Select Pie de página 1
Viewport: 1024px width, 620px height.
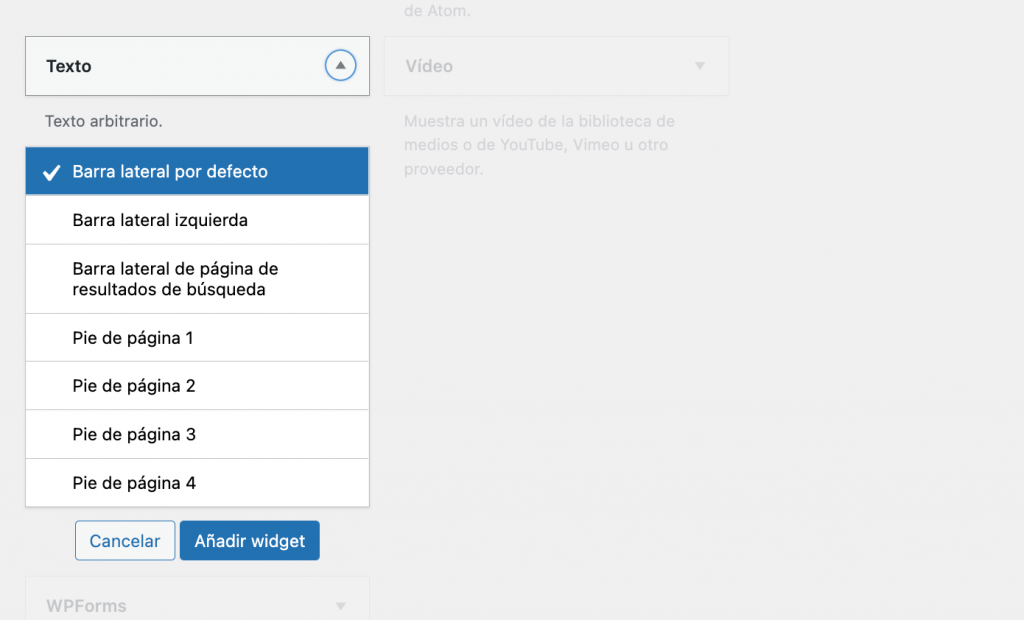coord(197,338)
